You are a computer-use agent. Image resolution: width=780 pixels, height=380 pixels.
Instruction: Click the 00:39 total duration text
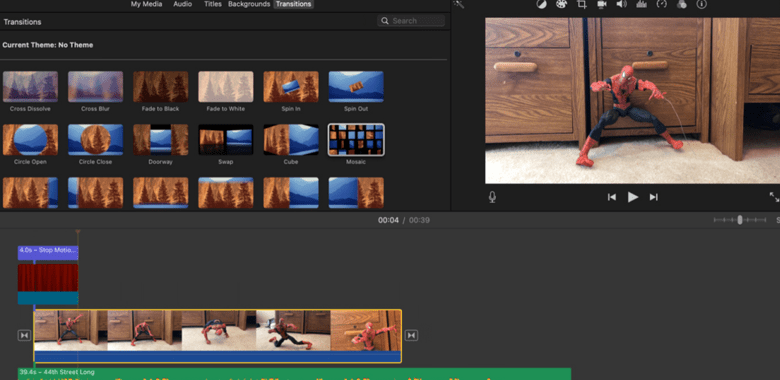pos(419,220)
